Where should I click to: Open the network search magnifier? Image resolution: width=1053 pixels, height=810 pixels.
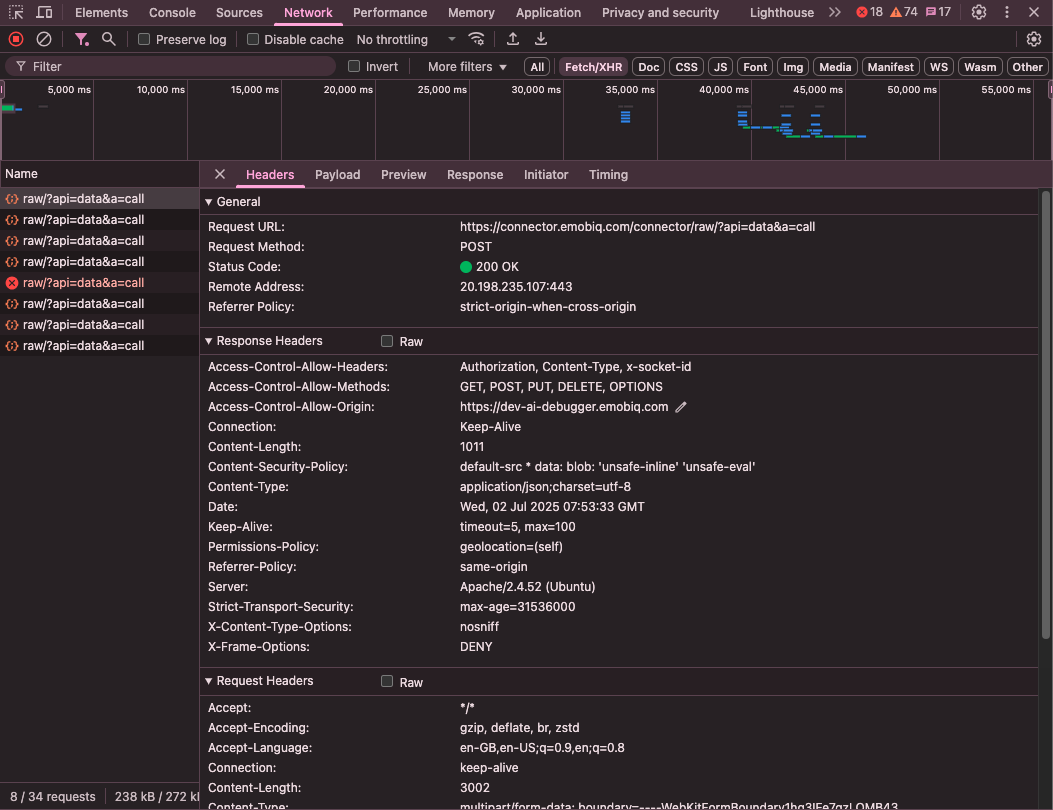tap(109, 39)
